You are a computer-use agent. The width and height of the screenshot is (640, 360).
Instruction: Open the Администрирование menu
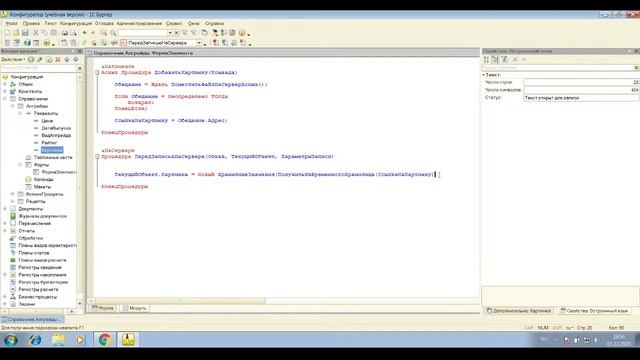click(x=139, y=24)
